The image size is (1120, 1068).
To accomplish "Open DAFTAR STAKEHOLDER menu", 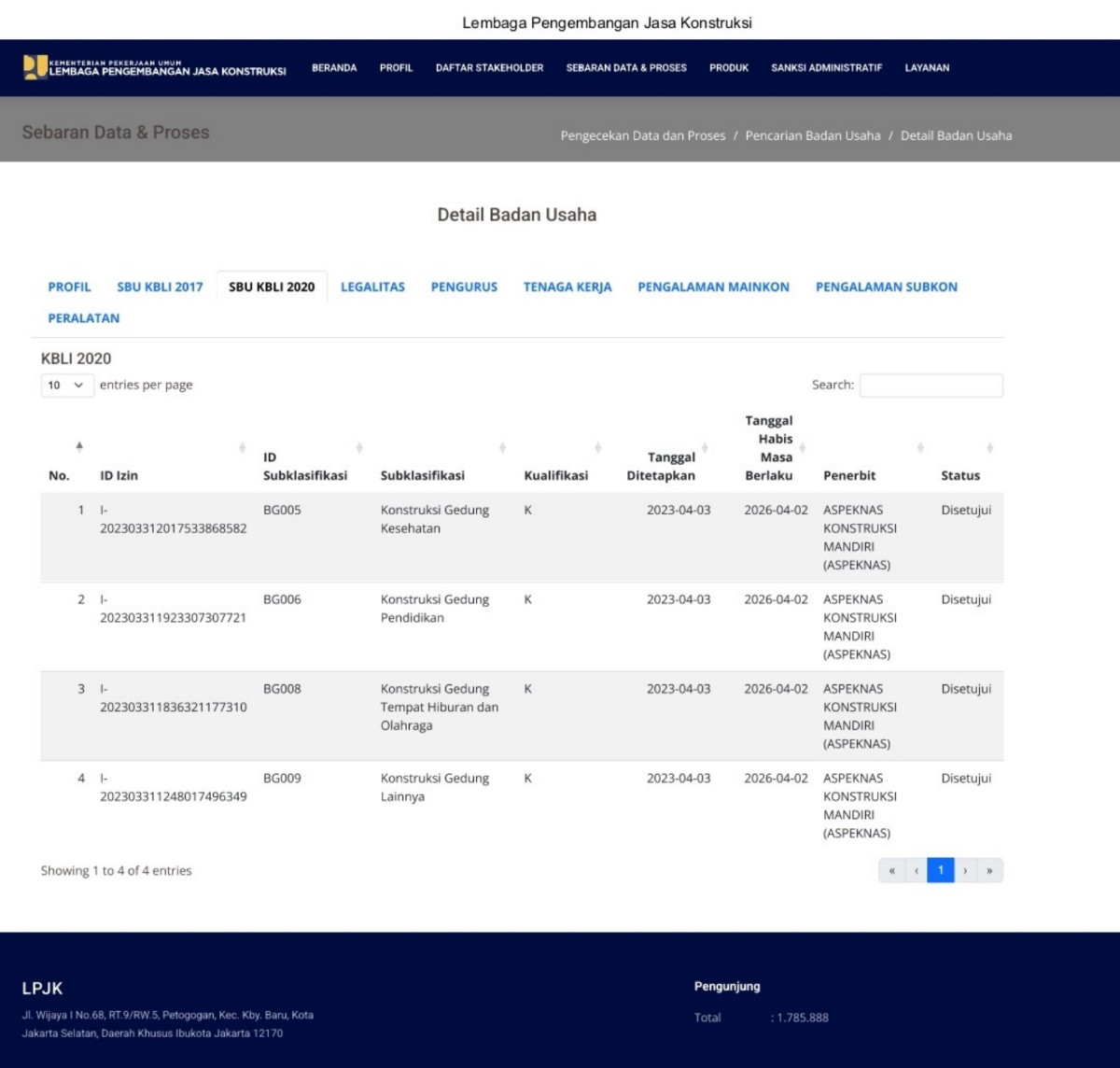I will click(489, 68).
